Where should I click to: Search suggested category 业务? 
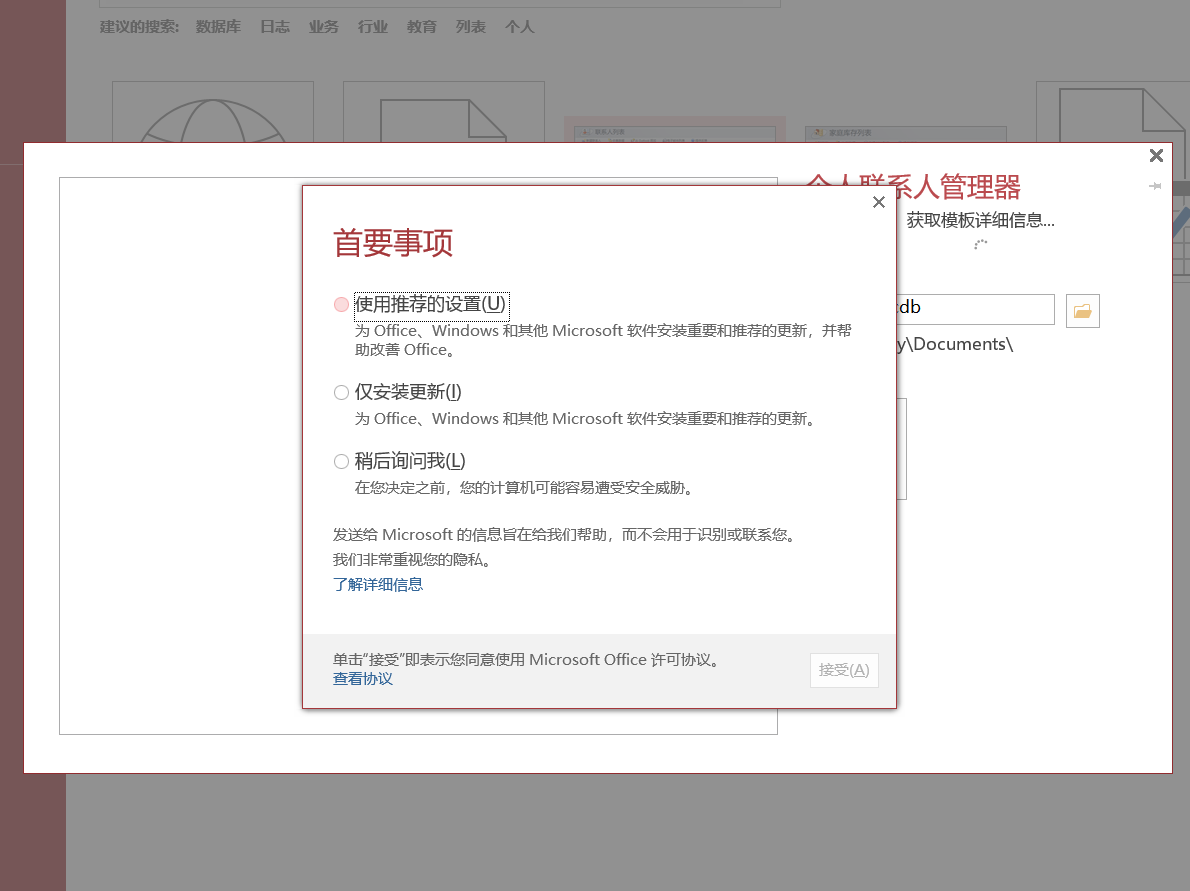click(x=323, y=27)
